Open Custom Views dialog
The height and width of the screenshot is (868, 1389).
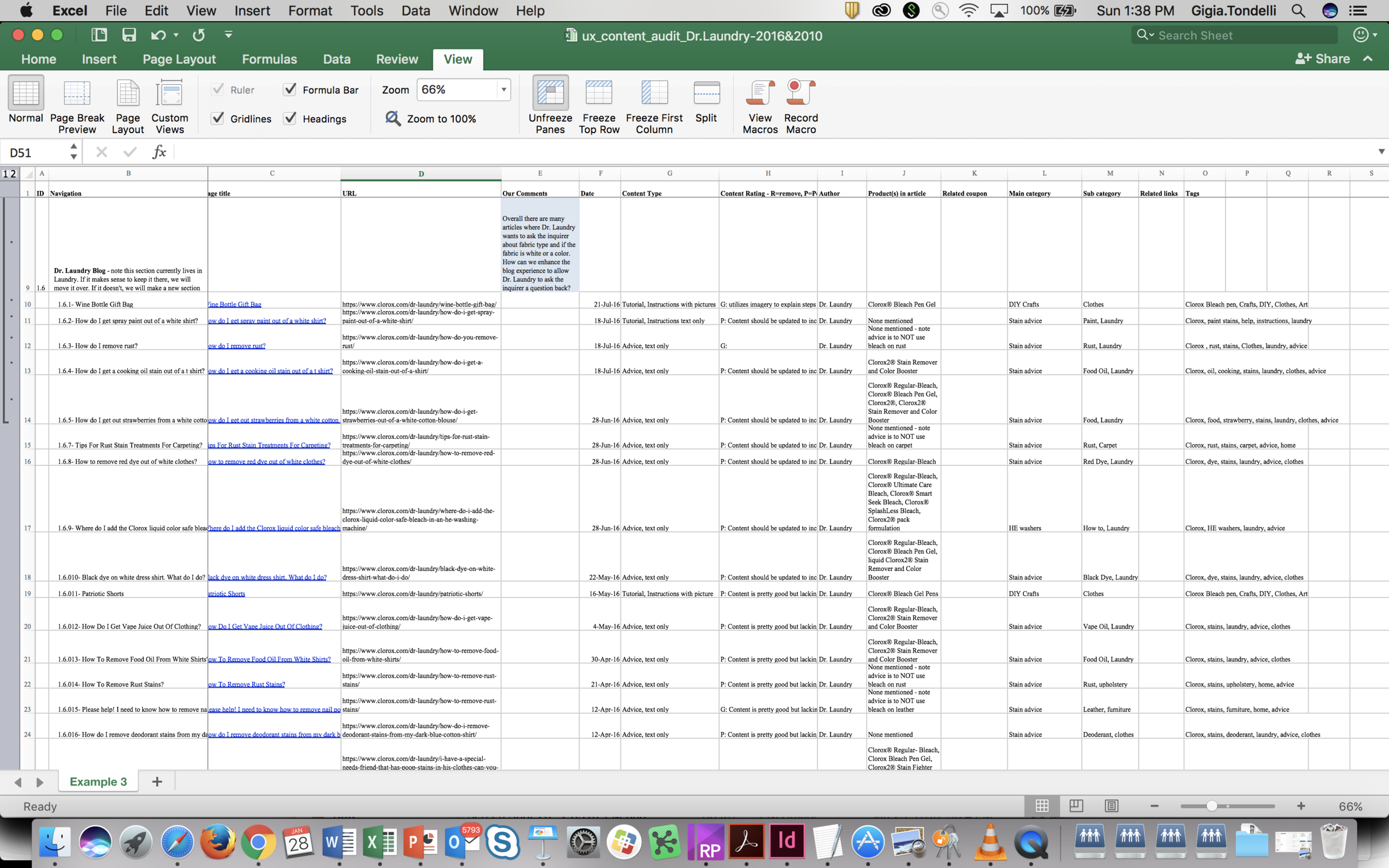point(169,107)
